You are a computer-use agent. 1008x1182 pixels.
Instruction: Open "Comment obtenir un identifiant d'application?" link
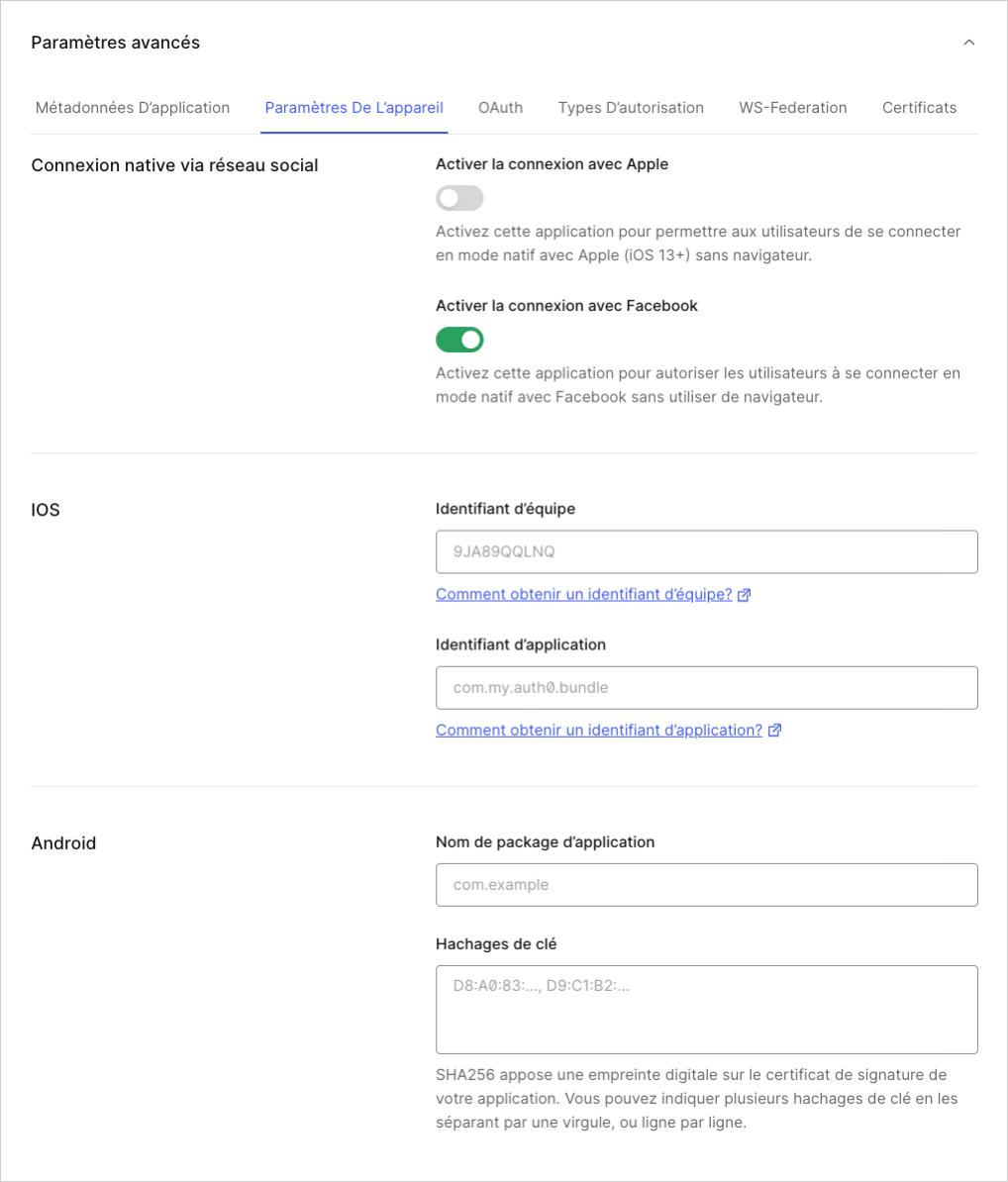(599, 730)
